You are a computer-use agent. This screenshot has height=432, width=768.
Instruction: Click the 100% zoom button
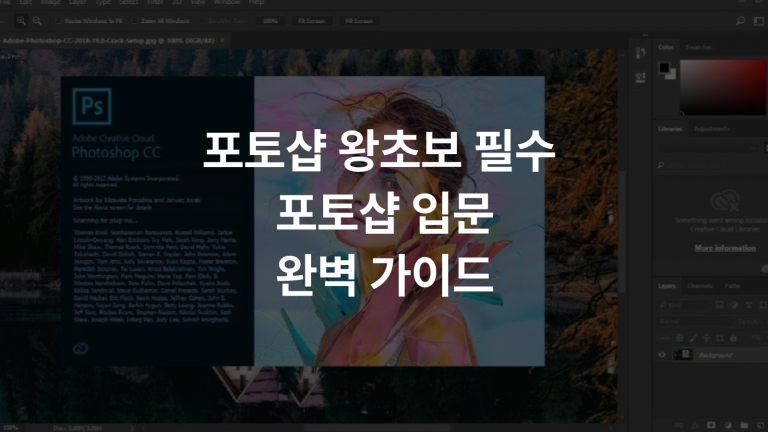click(270, 21)
